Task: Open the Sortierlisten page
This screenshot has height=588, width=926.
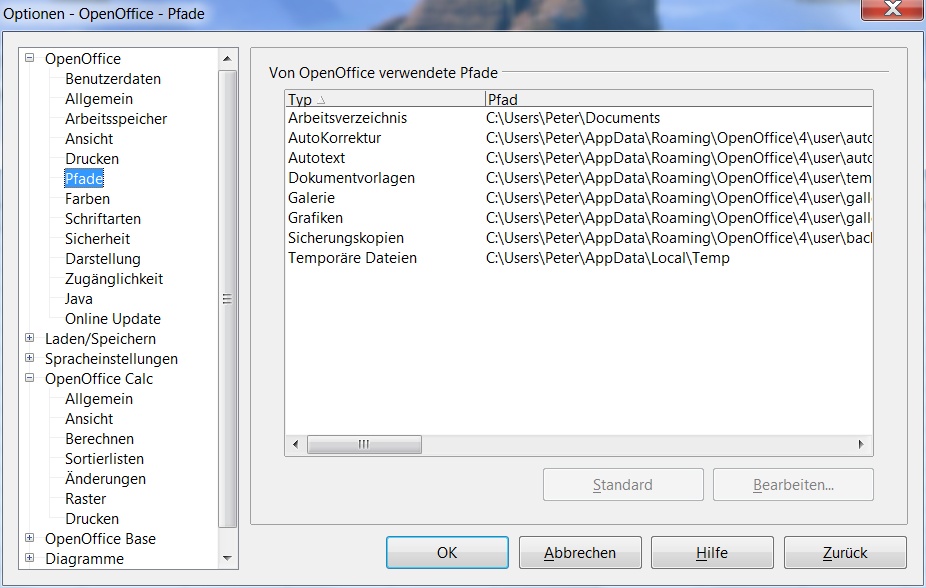Action: point(105,459)
